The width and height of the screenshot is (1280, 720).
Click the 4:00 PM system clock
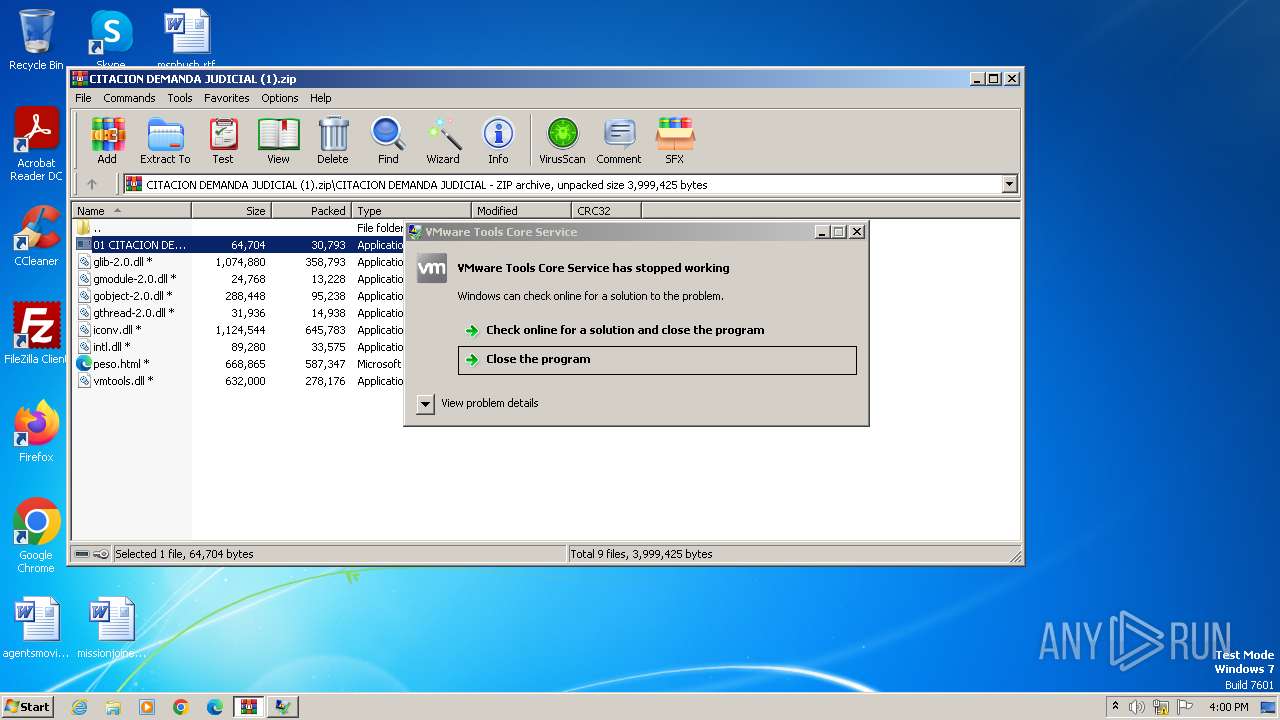pyautogui.click(x=1228, y=707)
